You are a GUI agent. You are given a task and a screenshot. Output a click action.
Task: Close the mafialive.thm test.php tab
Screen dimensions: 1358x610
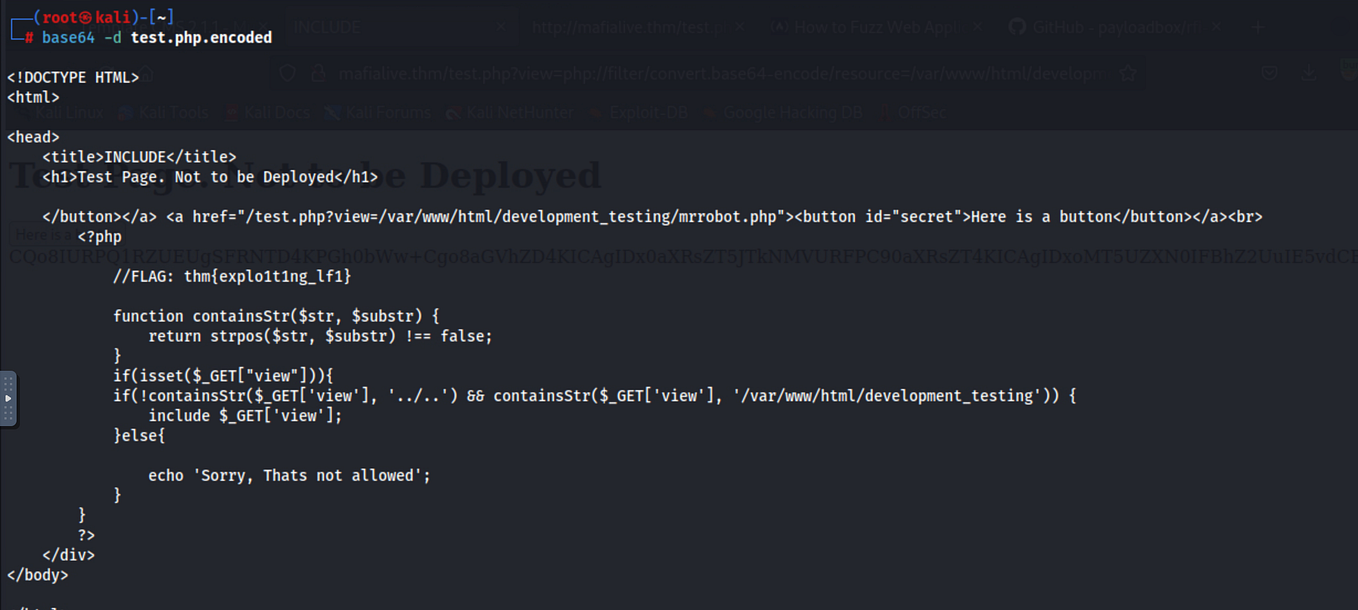coord(740,26)
